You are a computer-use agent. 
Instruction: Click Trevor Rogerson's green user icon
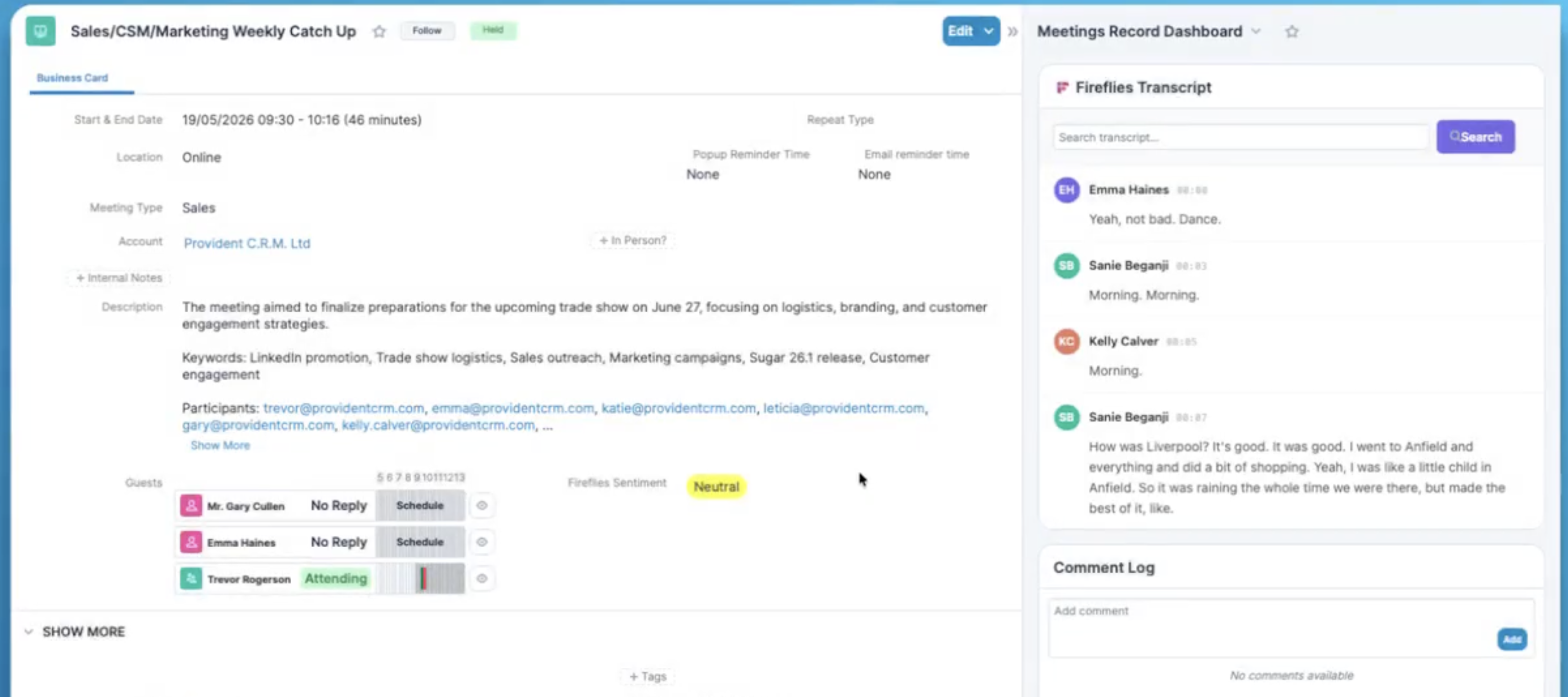click(191, 579)
